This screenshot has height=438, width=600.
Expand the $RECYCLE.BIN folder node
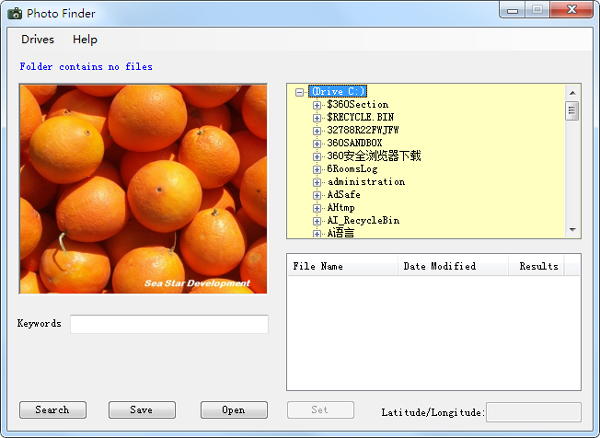[x=317, y=118]
